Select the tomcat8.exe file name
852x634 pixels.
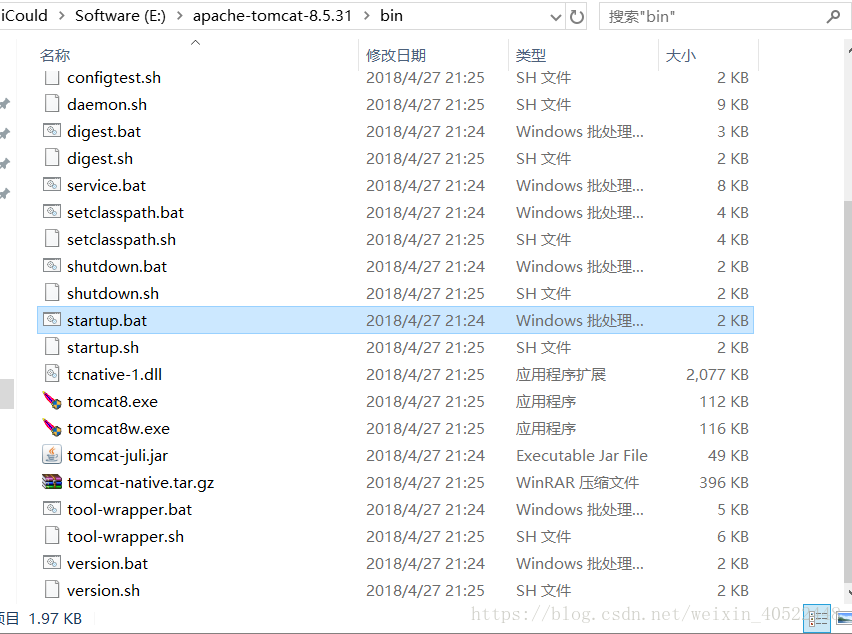coord(112,401)
